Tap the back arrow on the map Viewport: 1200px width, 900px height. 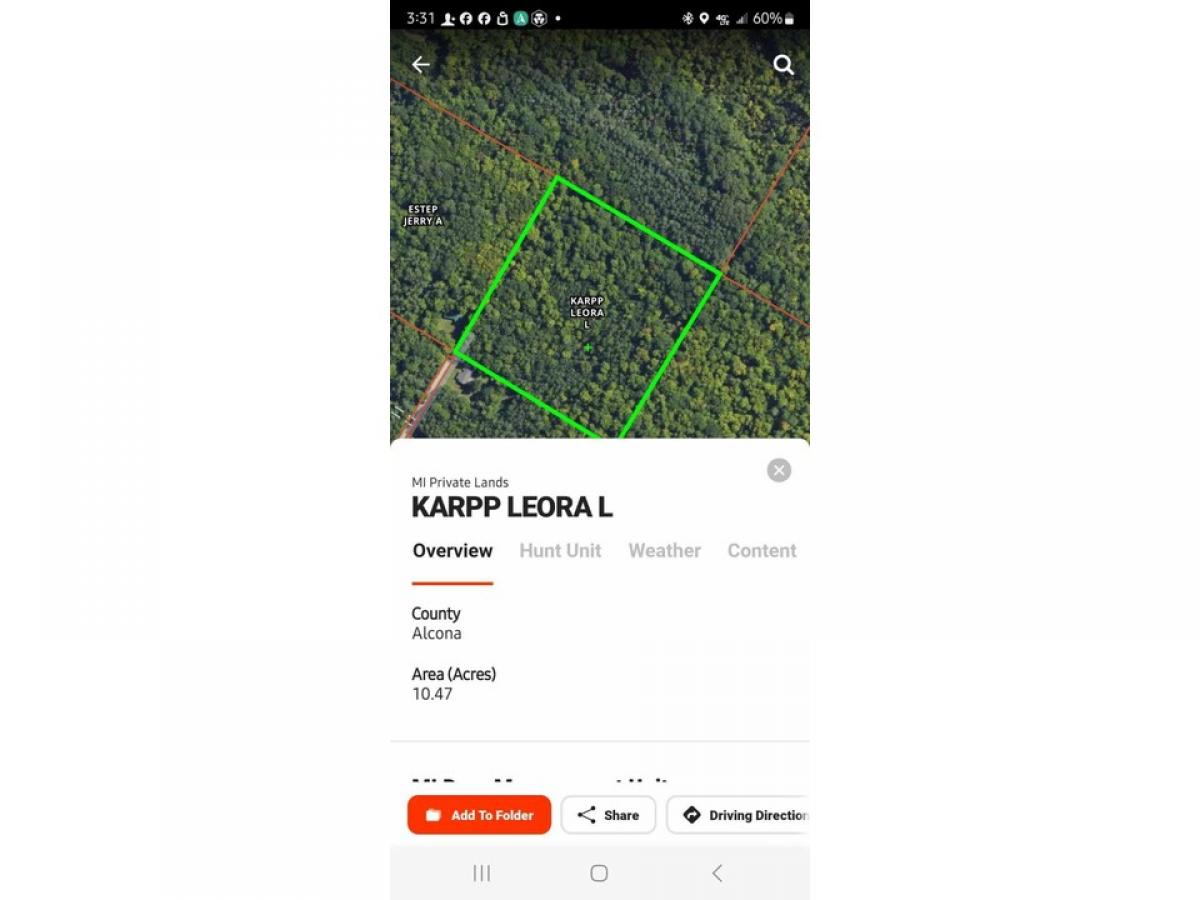pos(421,65)
